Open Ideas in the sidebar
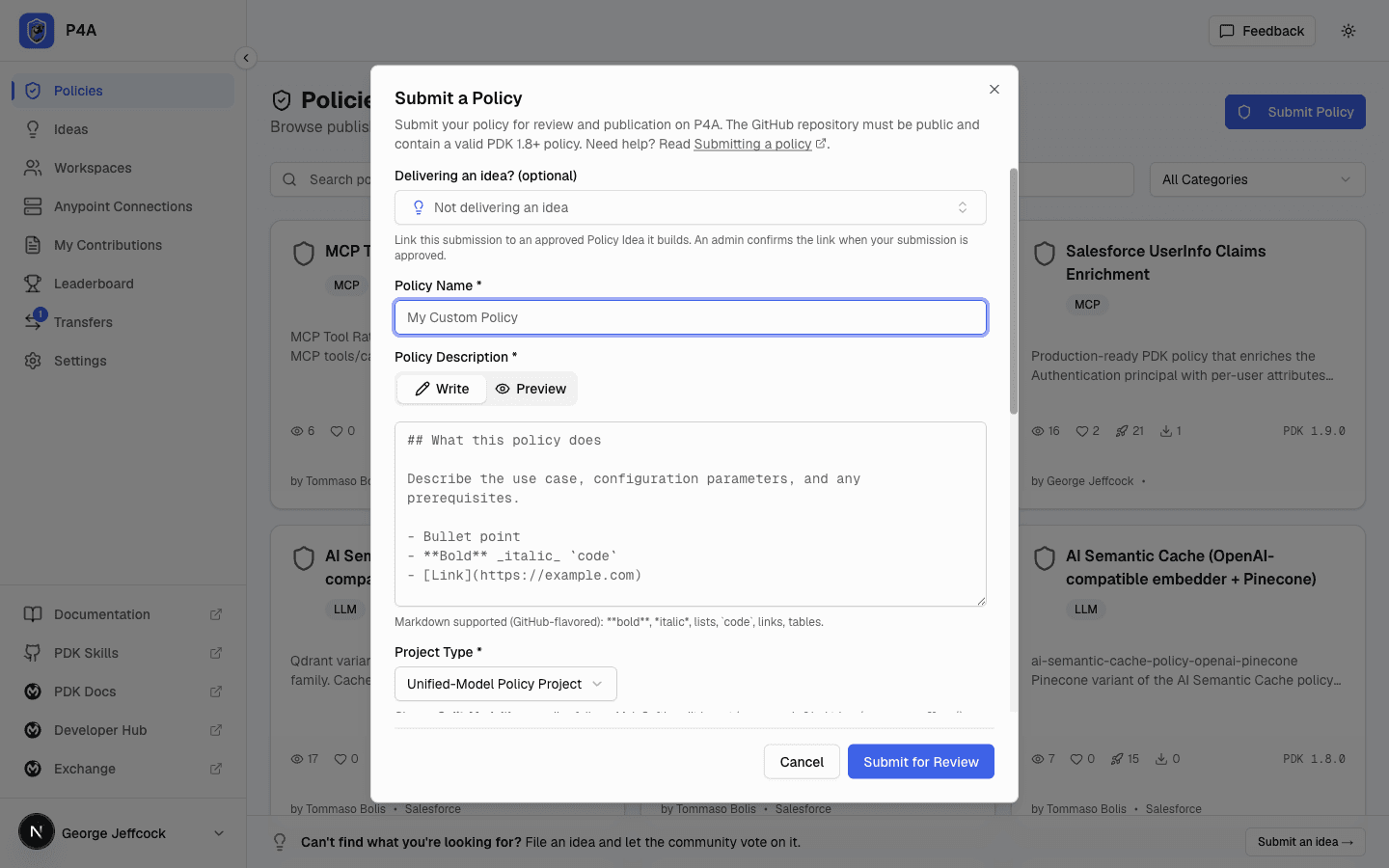1389x868 pixels. (x=123, y=129)
